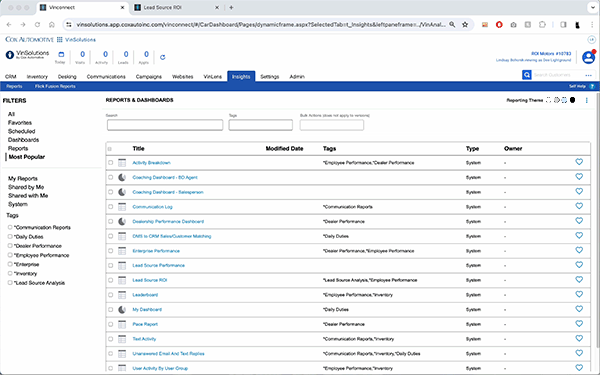Open the customer search three-dots options
The width and height of the screenshot is (600, 375).
pos(589,75)
